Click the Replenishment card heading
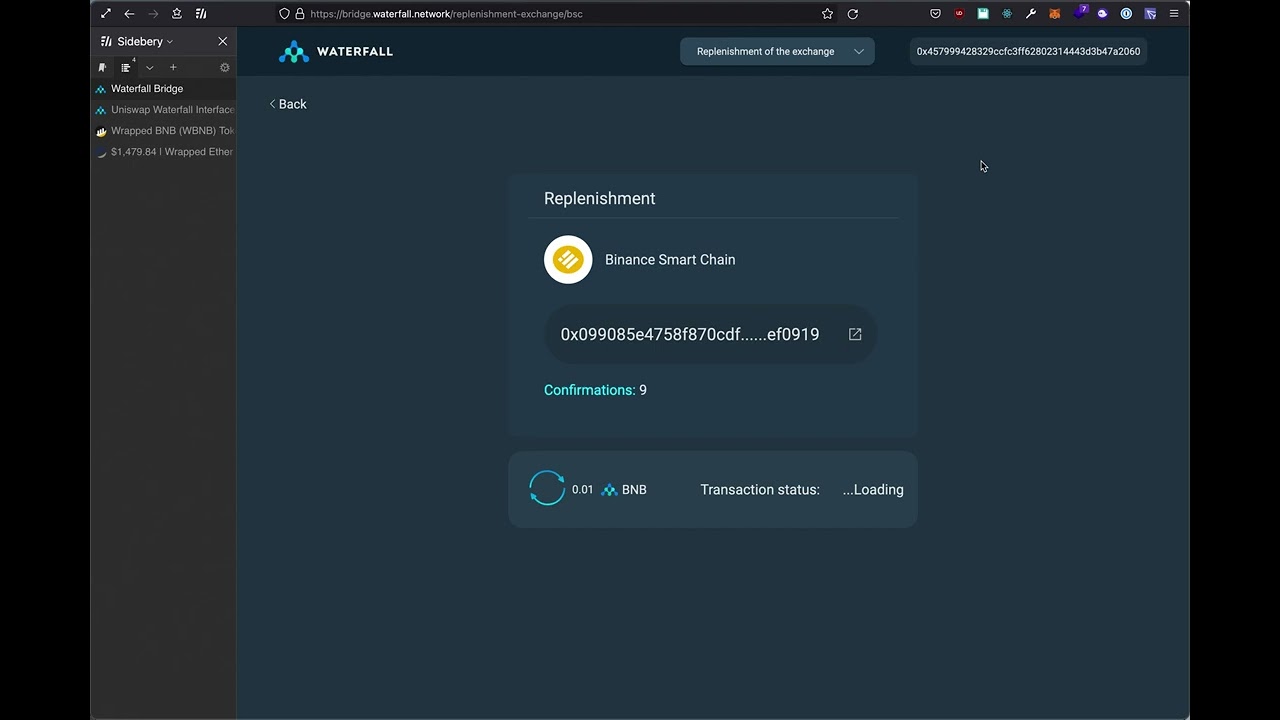The image size is (1280, 720). pos(600,199)
